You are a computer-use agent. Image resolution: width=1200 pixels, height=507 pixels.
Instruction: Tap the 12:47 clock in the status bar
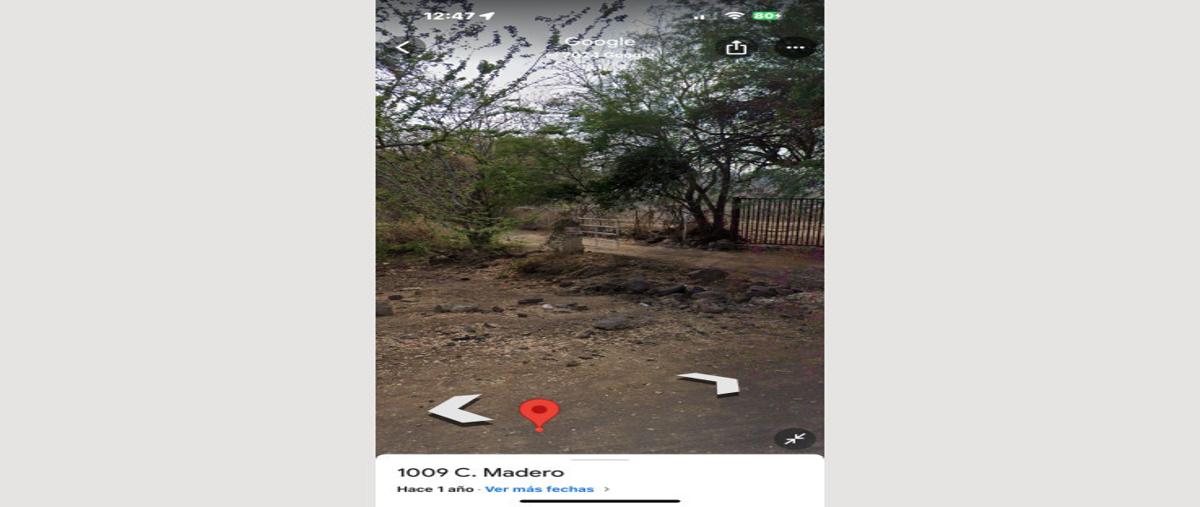[449, 16]
